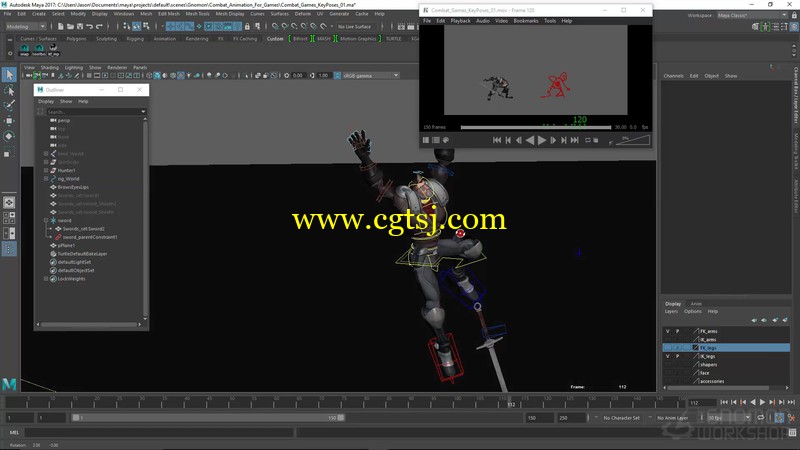Screen dimensions: 800x450
Task: Switch to the Anim layer tab
Action: click(x=696, y=304)
